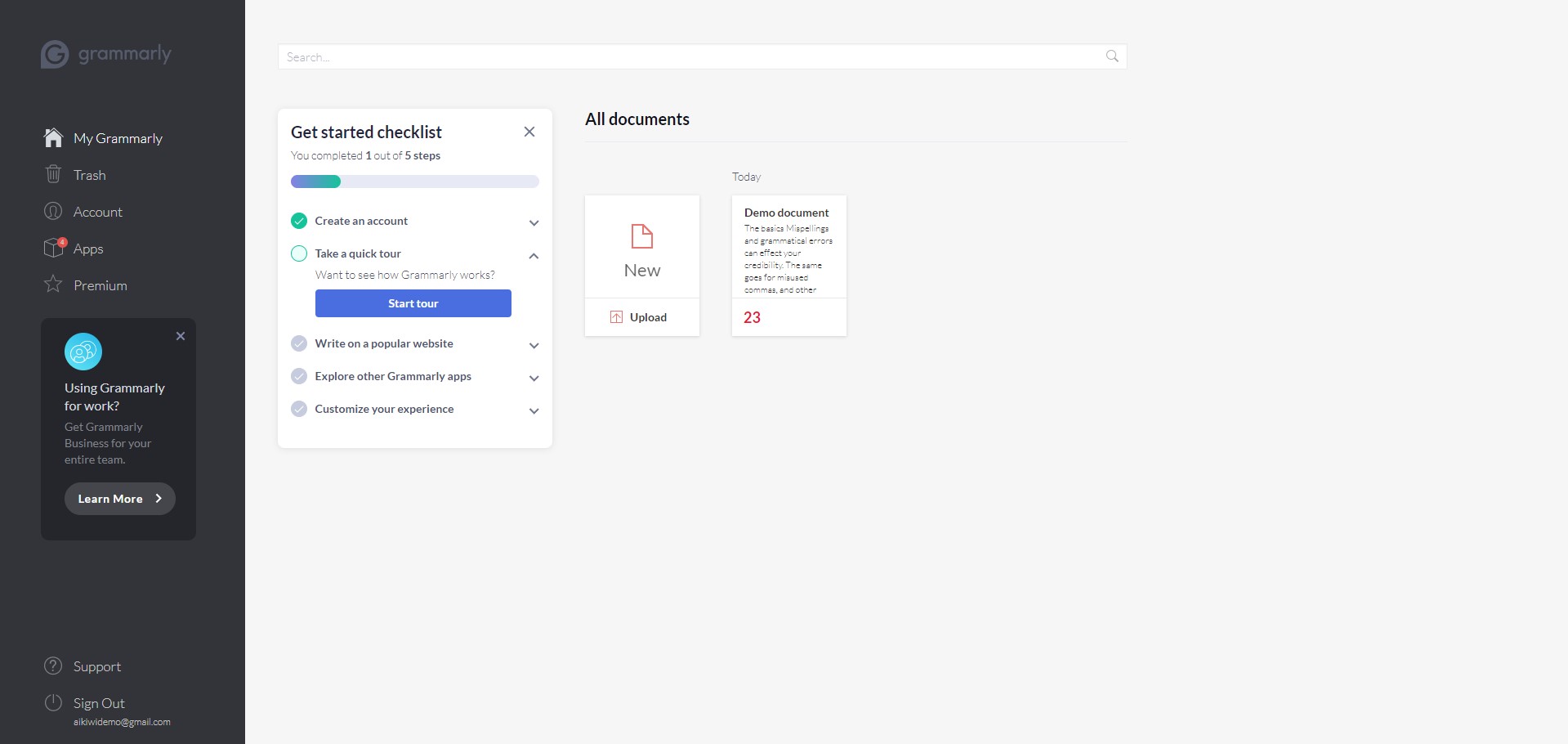Toggle the Take a quick tour circle
The height and width of the screenshot is (744, 1568).
pos(299,253)
